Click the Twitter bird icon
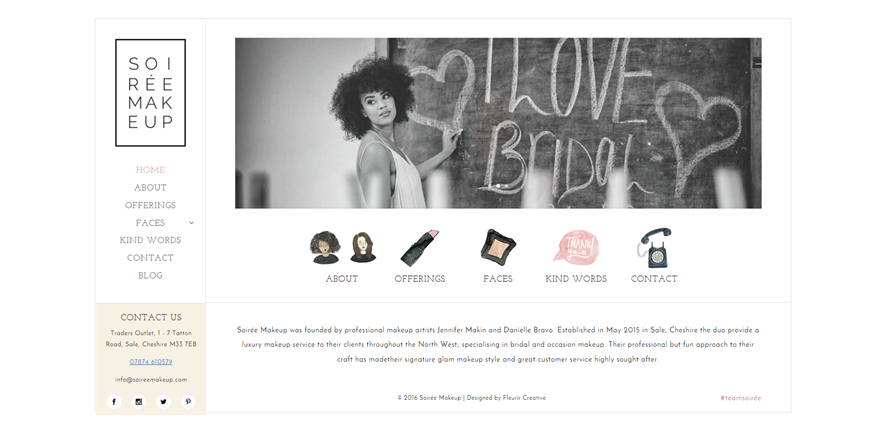 click(x=163, y=401)
